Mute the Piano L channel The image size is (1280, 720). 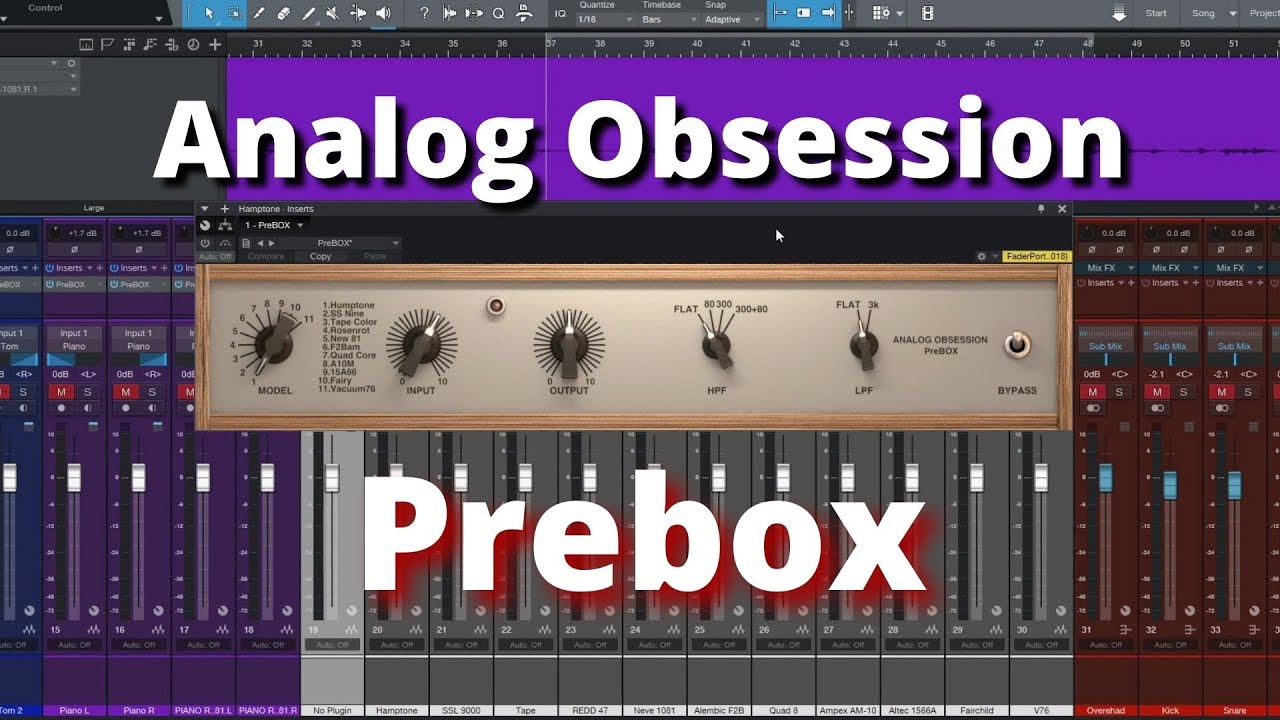tap(61, 392)
